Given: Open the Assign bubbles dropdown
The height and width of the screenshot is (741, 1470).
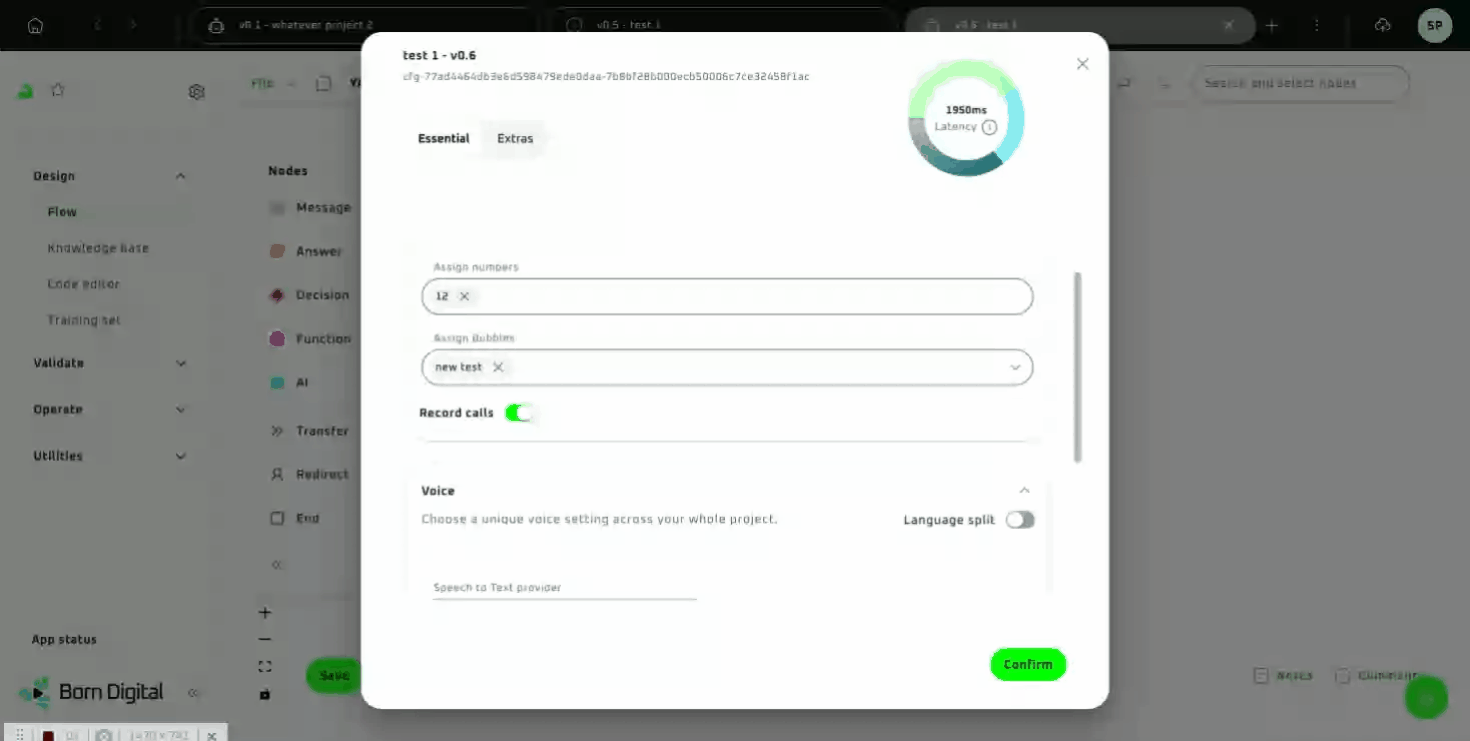Looking at the screenshot, I should 1015,368.
